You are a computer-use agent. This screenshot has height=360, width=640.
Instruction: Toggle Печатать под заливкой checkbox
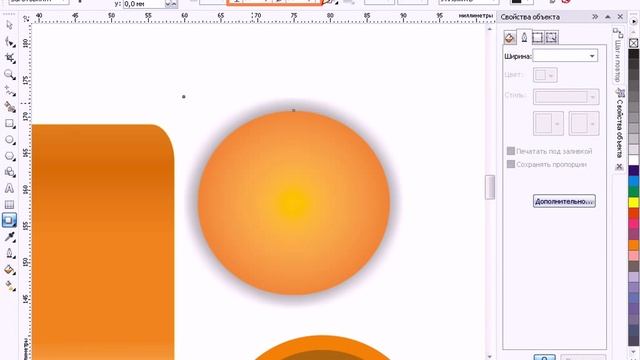511,151
